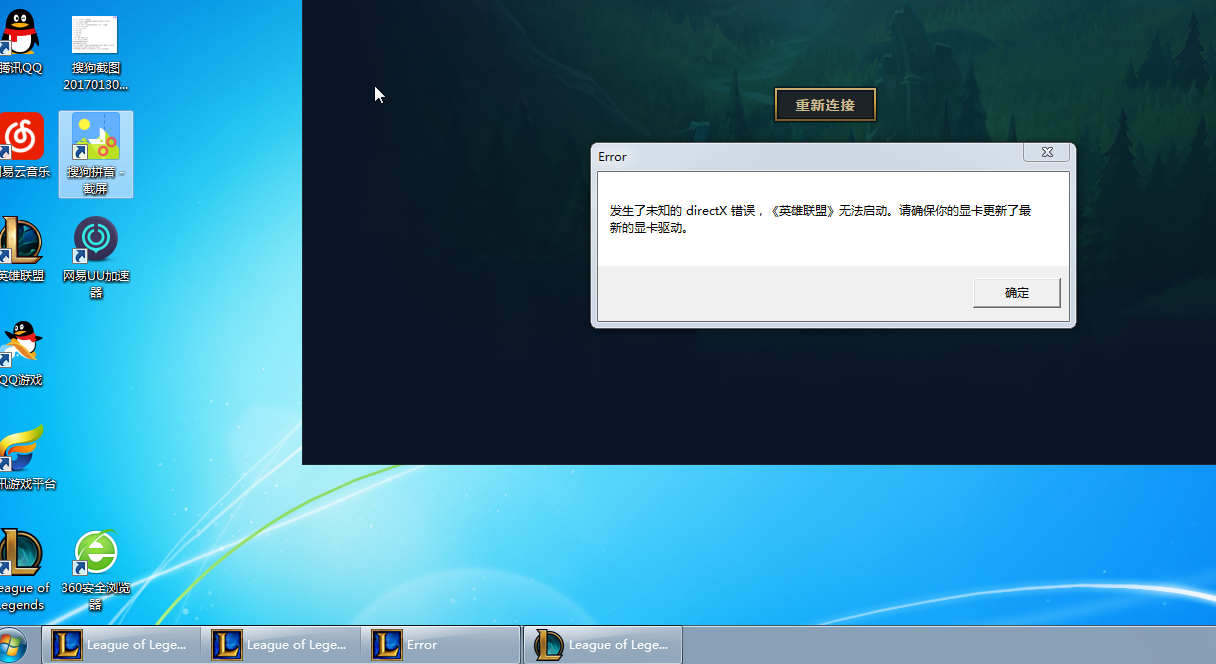Click the 重新连接 reconnect button

[x=825, y=105]
